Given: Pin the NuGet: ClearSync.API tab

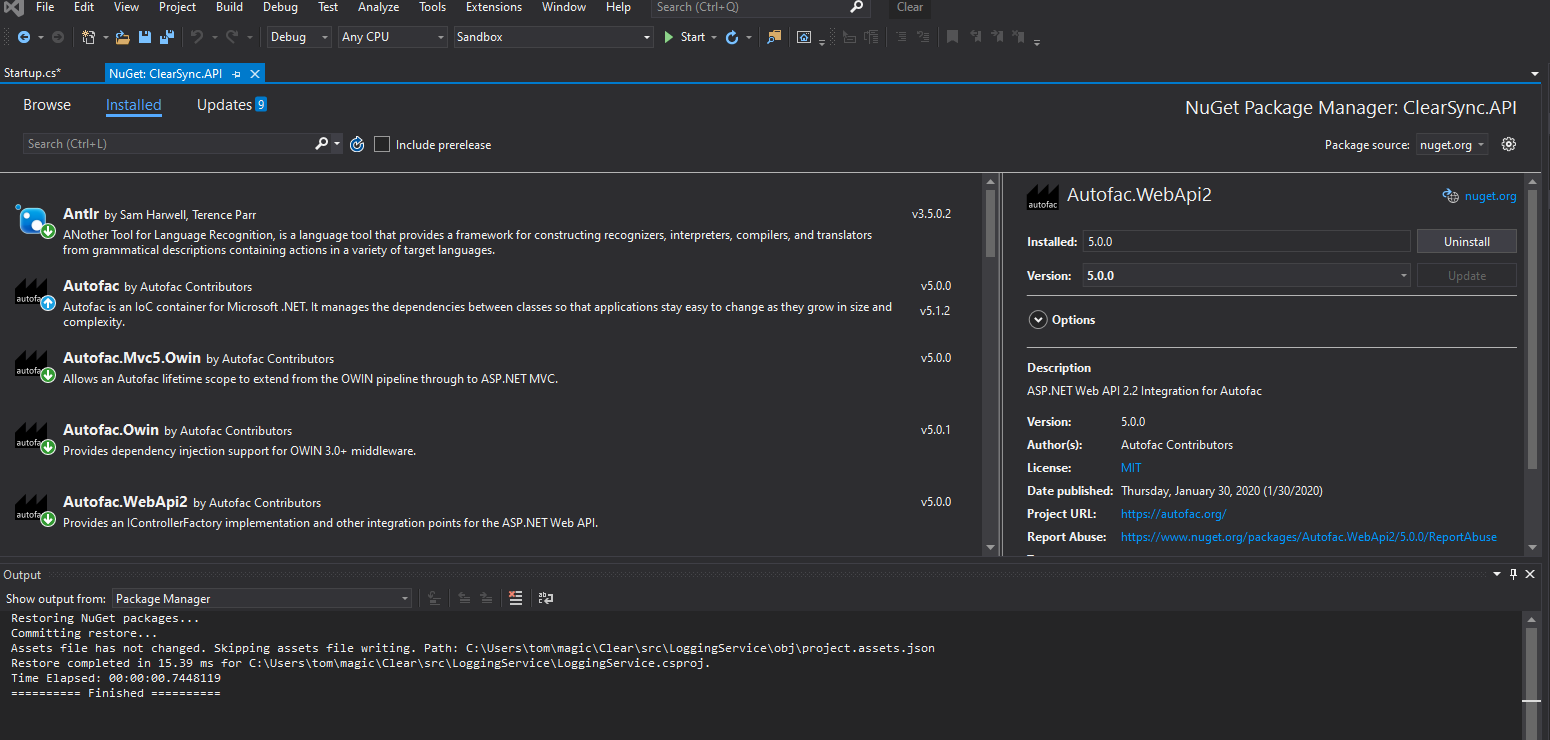Looking at the screenshot, I should point(237,74).
